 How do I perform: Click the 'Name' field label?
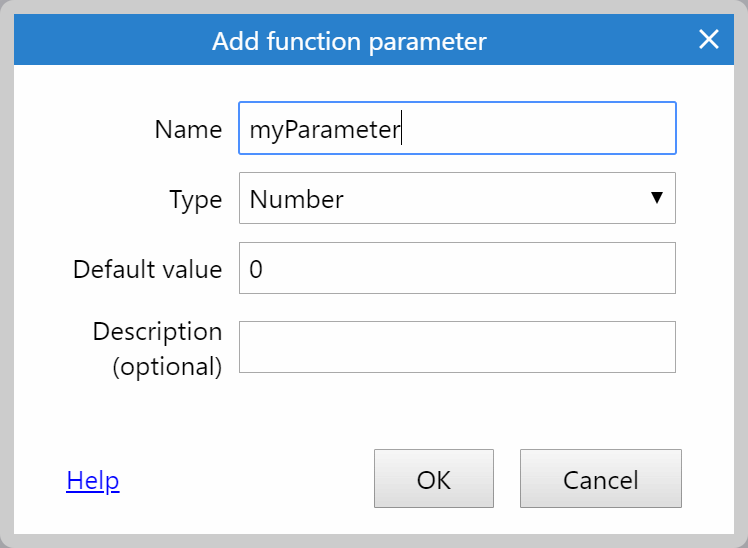188,129
